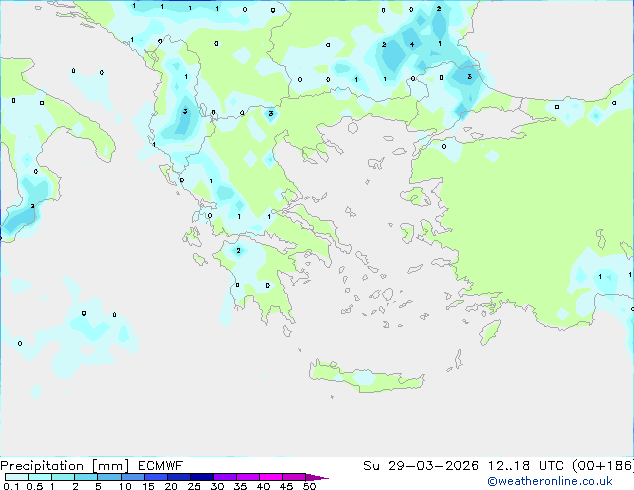Click the "[mm]" unit label
This screenshot has width=634, height=490.
coord(110,466)
